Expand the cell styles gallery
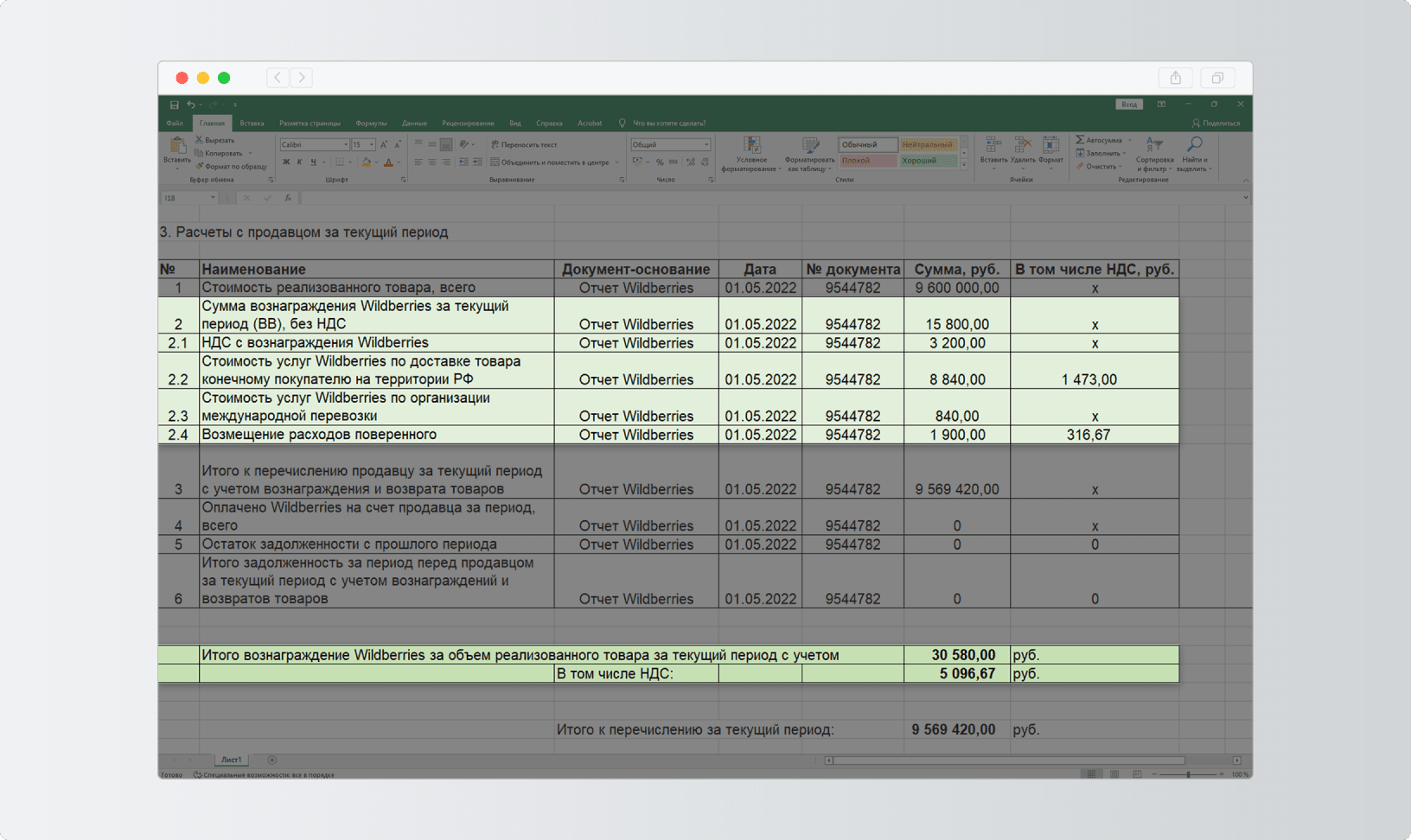The height and width of the screenshot is (840, 1411). click(x=964, y=164)
